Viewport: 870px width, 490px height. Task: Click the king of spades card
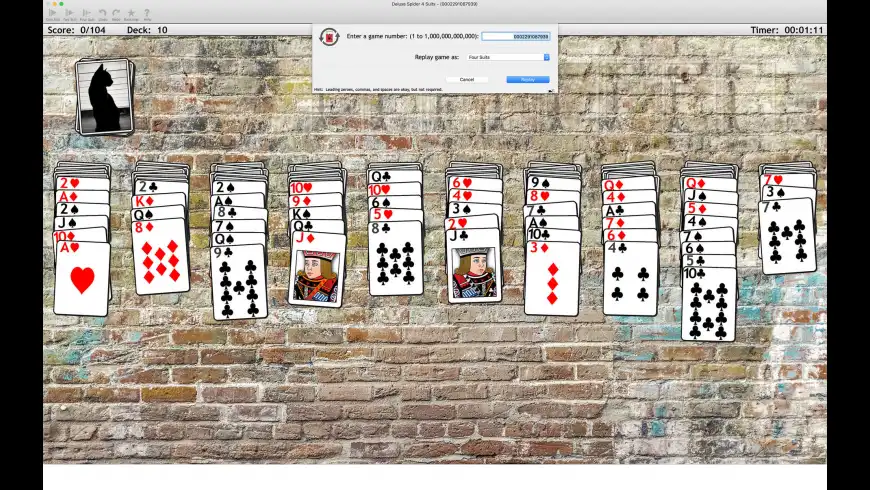316,213
